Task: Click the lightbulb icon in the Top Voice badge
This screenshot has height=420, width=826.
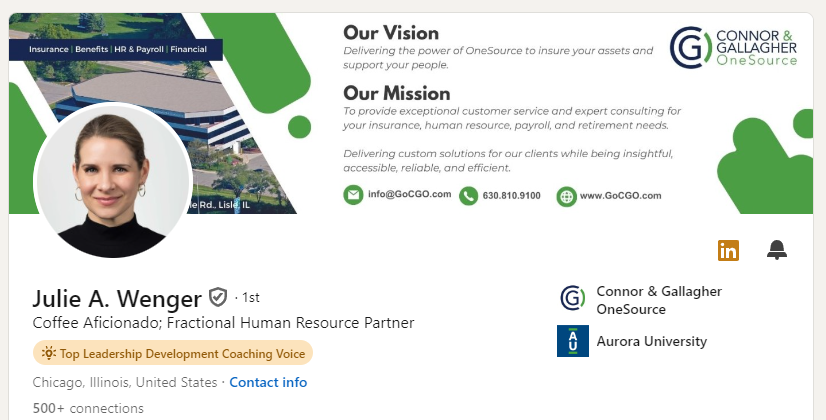Action: [48, 353]
